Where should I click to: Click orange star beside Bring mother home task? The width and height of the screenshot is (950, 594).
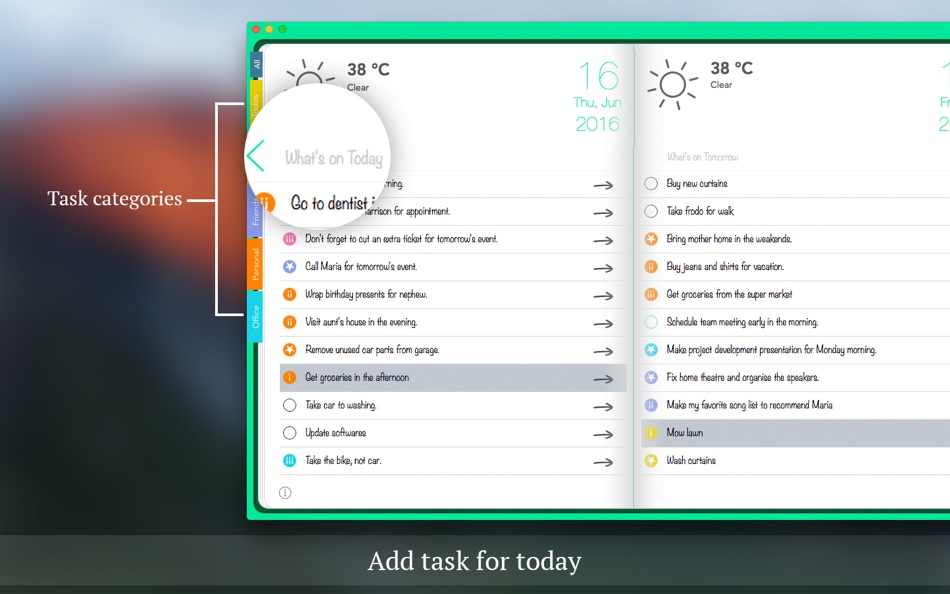pos(651,239)
